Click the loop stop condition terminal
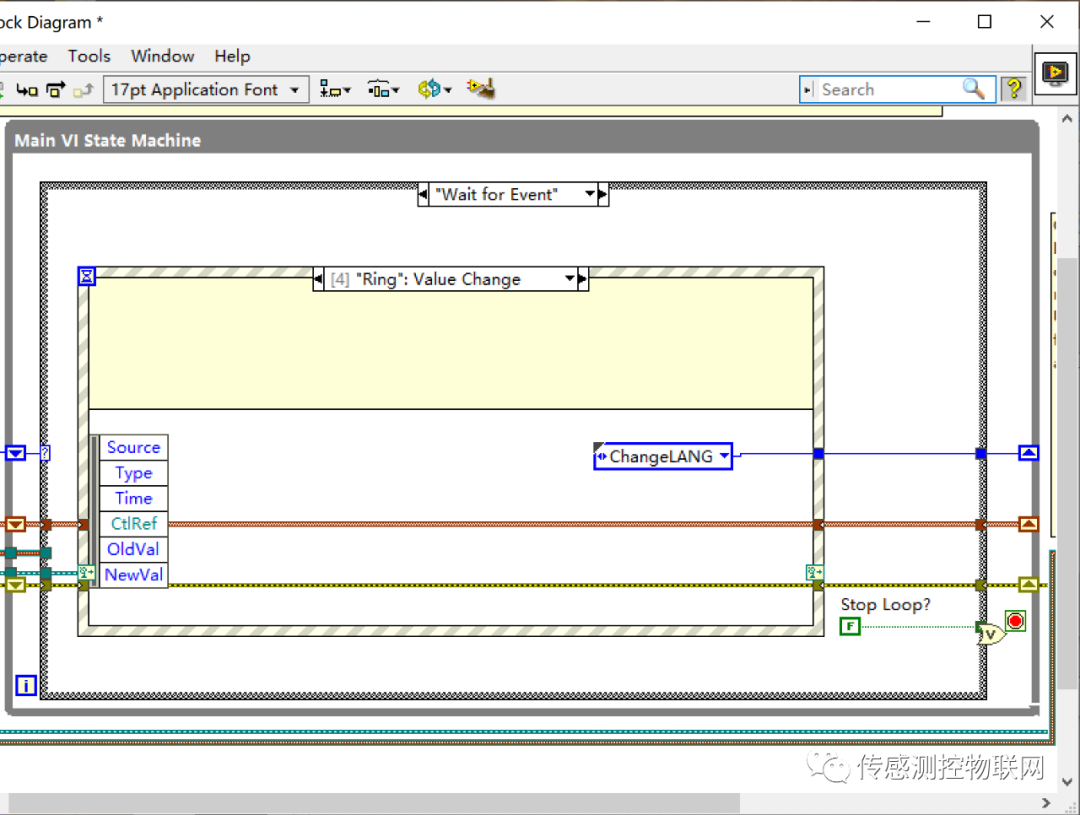This screenshot has width=1080, height=815. click(1016, 622)
